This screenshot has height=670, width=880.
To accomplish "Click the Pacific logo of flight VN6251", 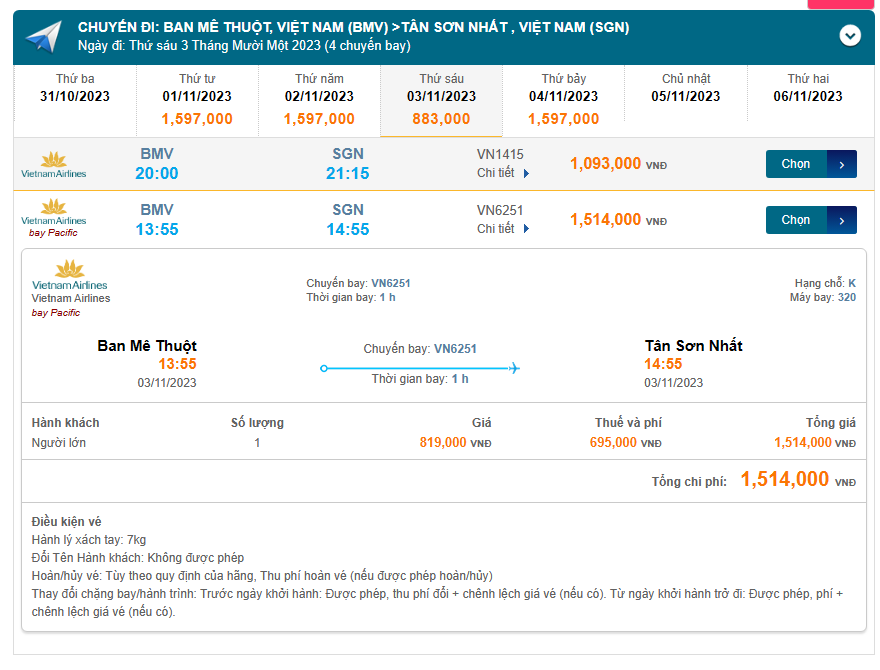I will click(54, 218).
